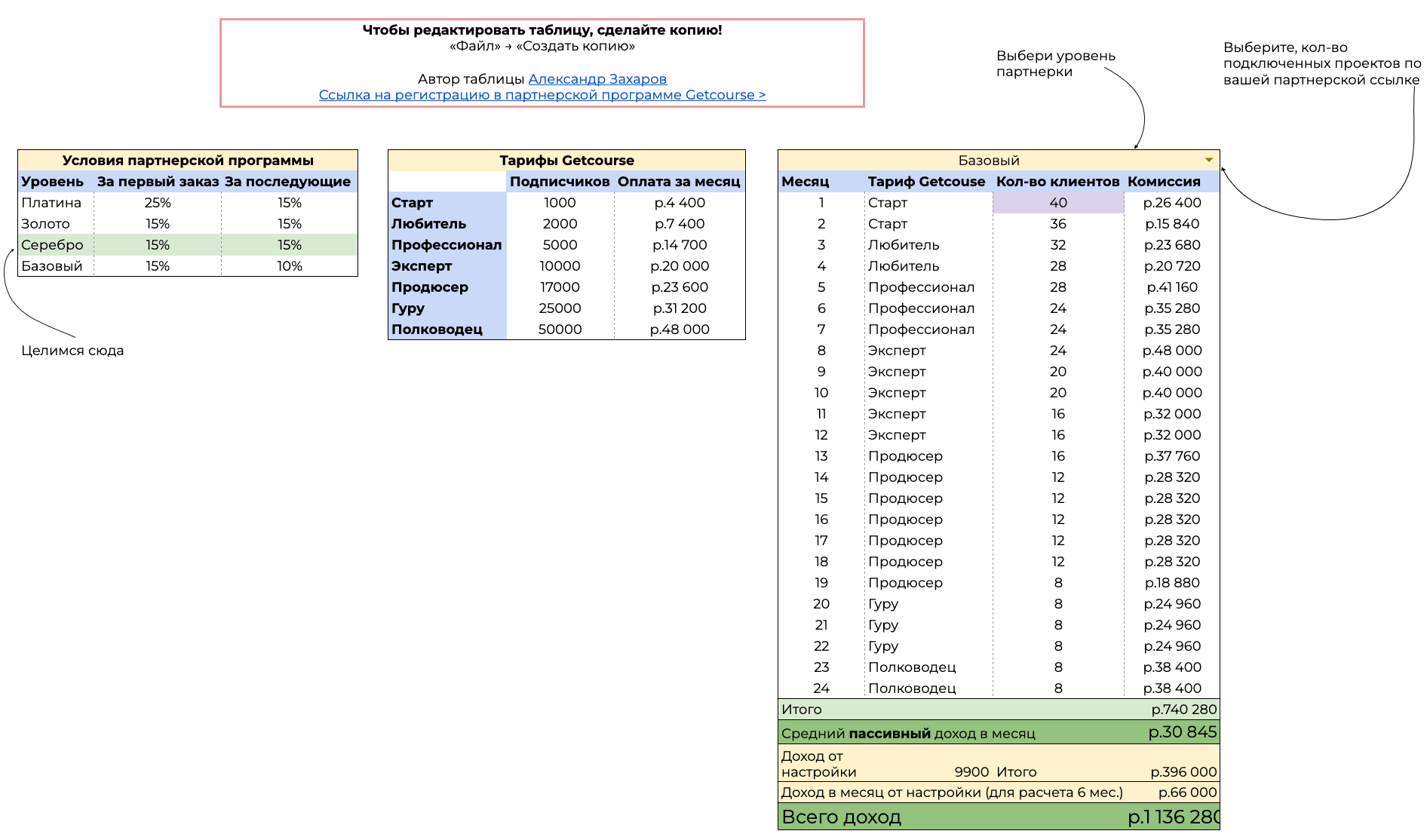Select month 1 commission р.26 400
This screenshot has height=840, width=1427.
point(1172,203)
